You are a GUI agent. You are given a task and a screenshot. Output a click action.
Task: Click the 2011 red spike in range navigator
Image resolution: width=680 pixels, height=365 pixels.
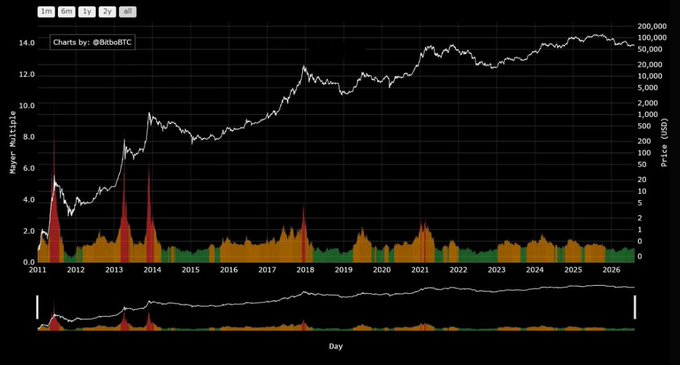tap(55, 322)
